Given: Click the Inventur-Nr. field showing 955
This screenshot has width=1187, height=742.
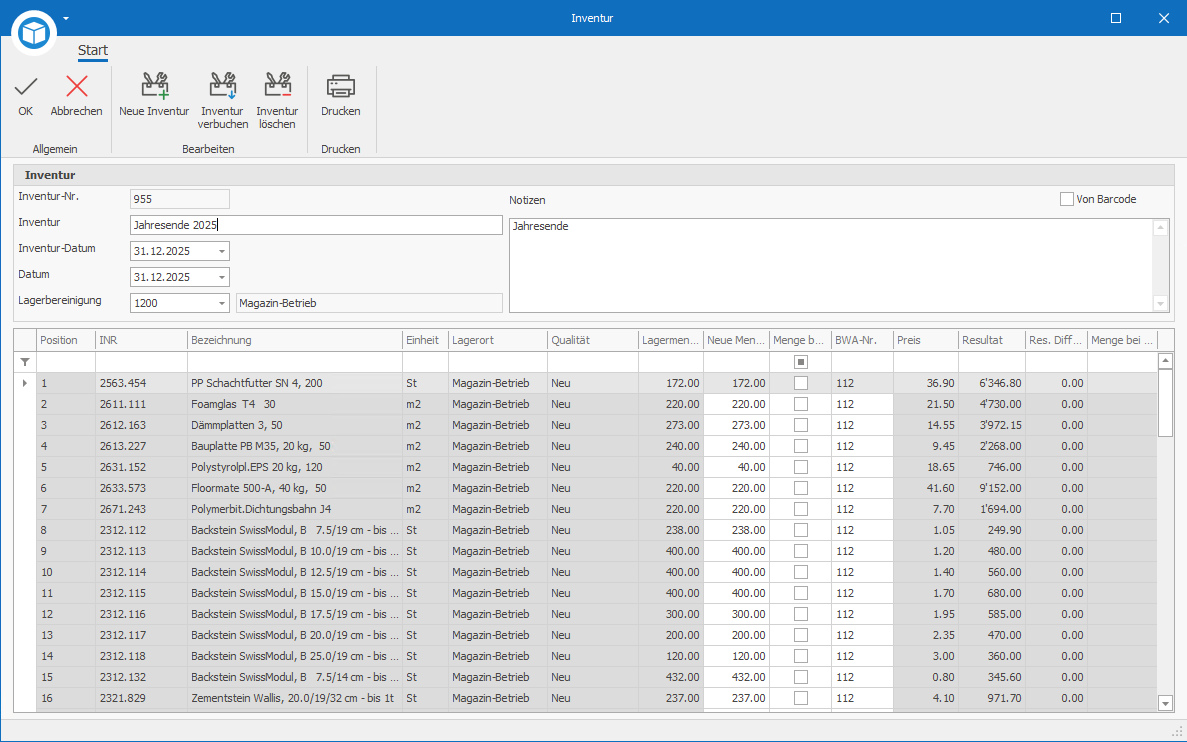Looking at the screenshot, I should (179, 199).
